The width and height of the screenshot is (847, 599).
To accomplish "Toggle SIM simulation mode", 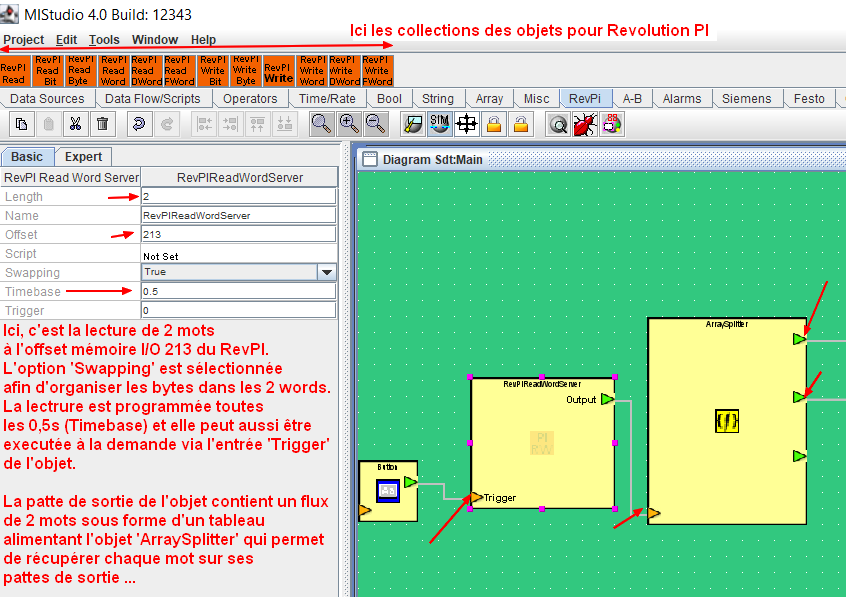I will (x=439, y=125).
